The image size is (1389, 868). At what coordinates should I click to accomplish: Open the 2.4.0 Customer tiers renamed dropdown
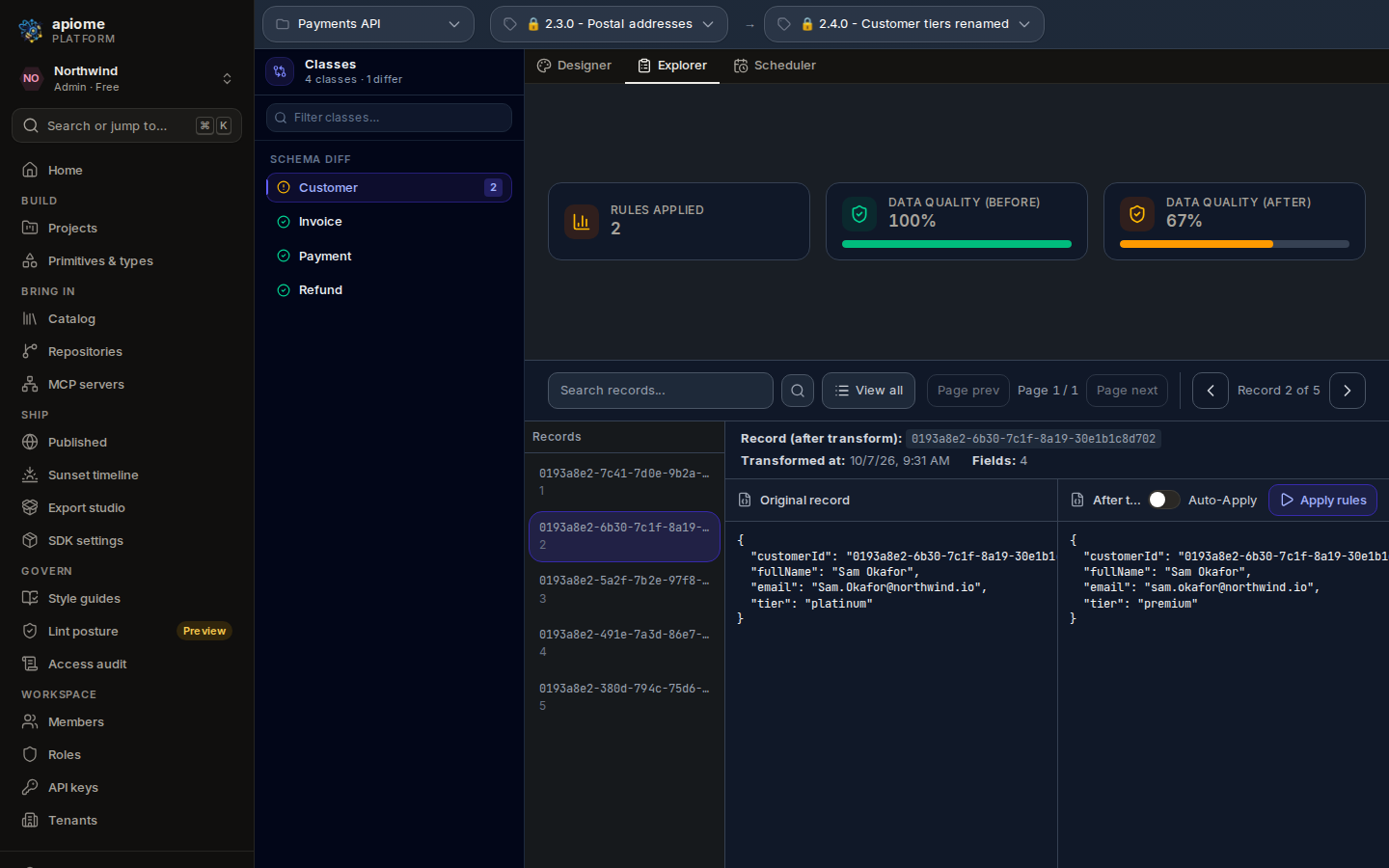coord(904,24)
